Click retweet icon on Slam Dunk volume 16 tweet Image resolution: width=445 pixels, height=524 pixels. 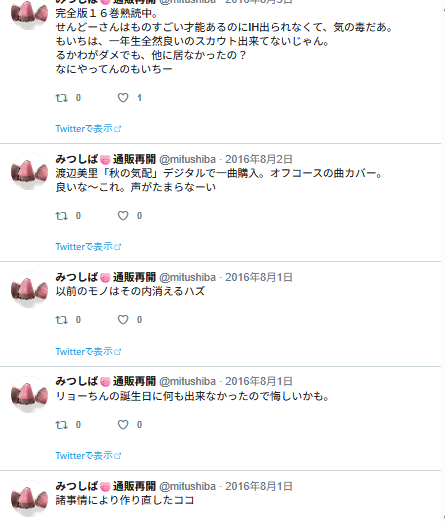click(x=61, y=98)
